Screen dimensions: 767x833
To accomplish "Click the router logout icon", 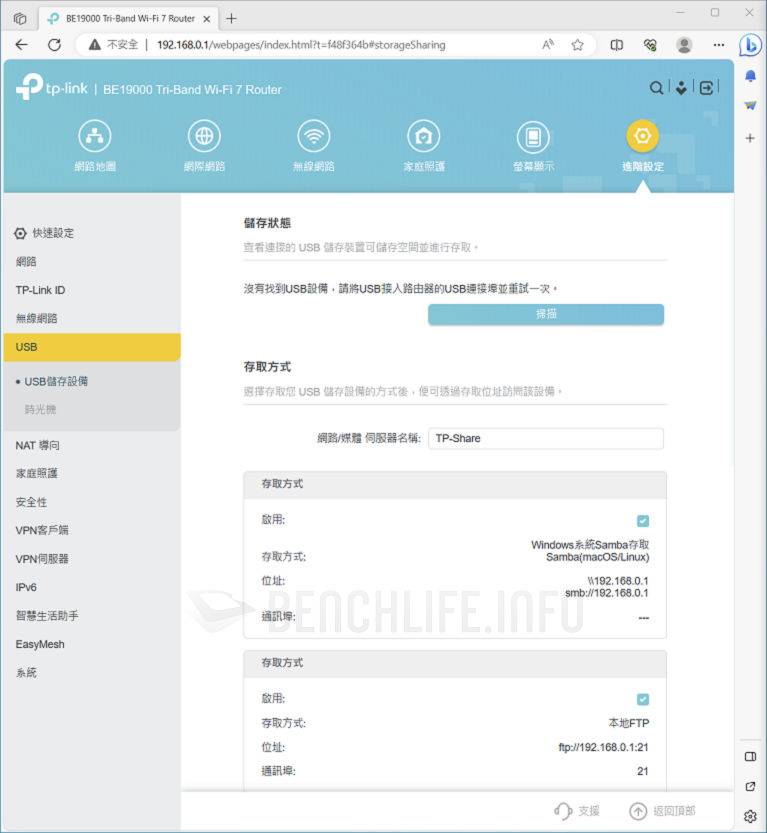I will [x=706, y=88].
